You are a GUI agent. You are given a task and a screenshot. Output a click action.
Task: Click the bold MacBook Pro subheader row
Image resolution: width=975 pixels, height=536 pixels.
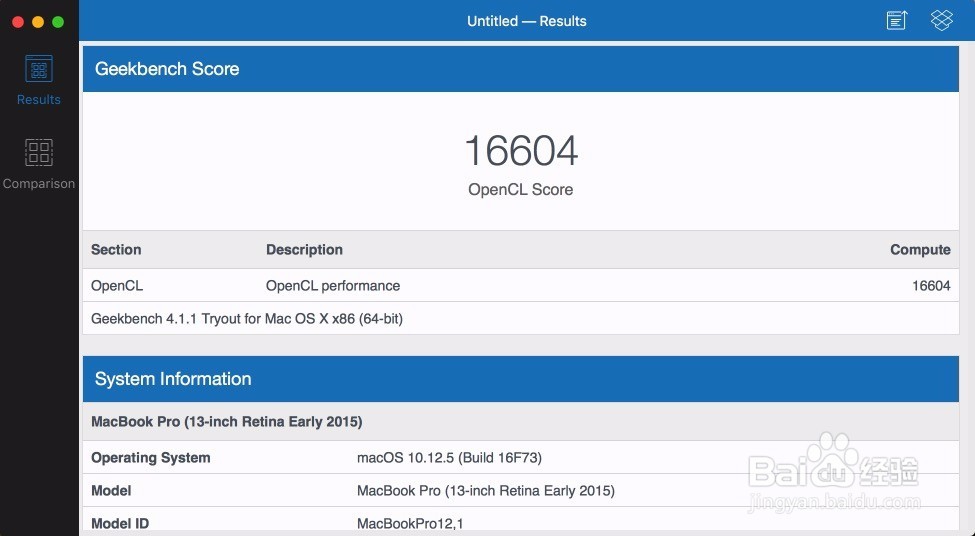pos(520,422)
